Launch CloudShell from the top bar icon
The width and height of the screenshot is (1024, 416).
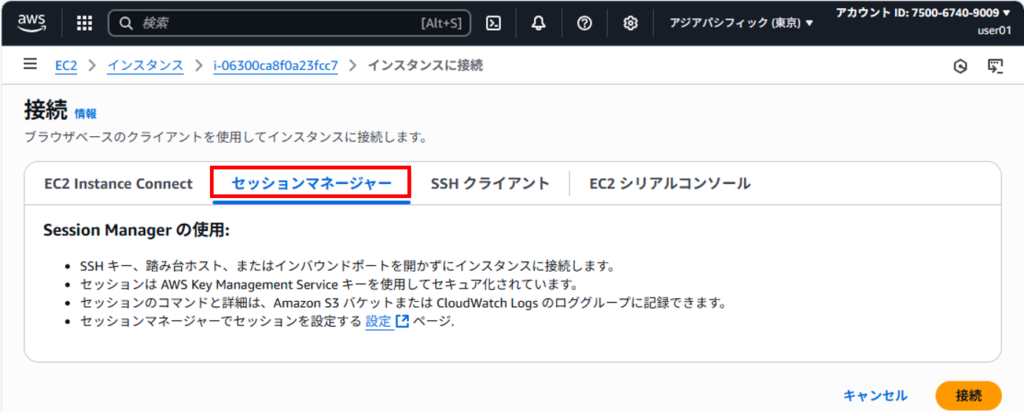pos(494,24)
